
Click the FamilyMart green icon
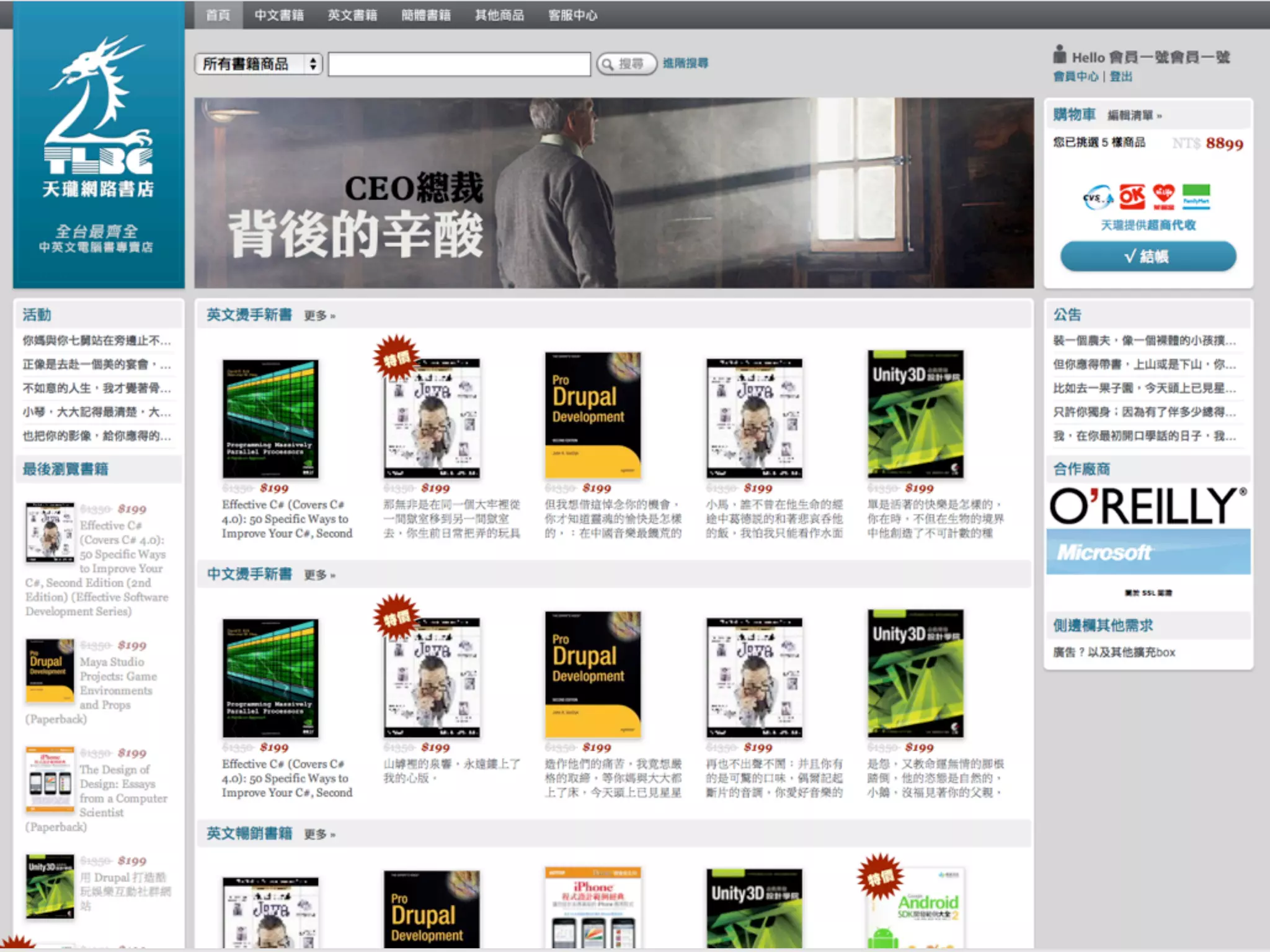pyautogui.click(x=1196, y=196)
